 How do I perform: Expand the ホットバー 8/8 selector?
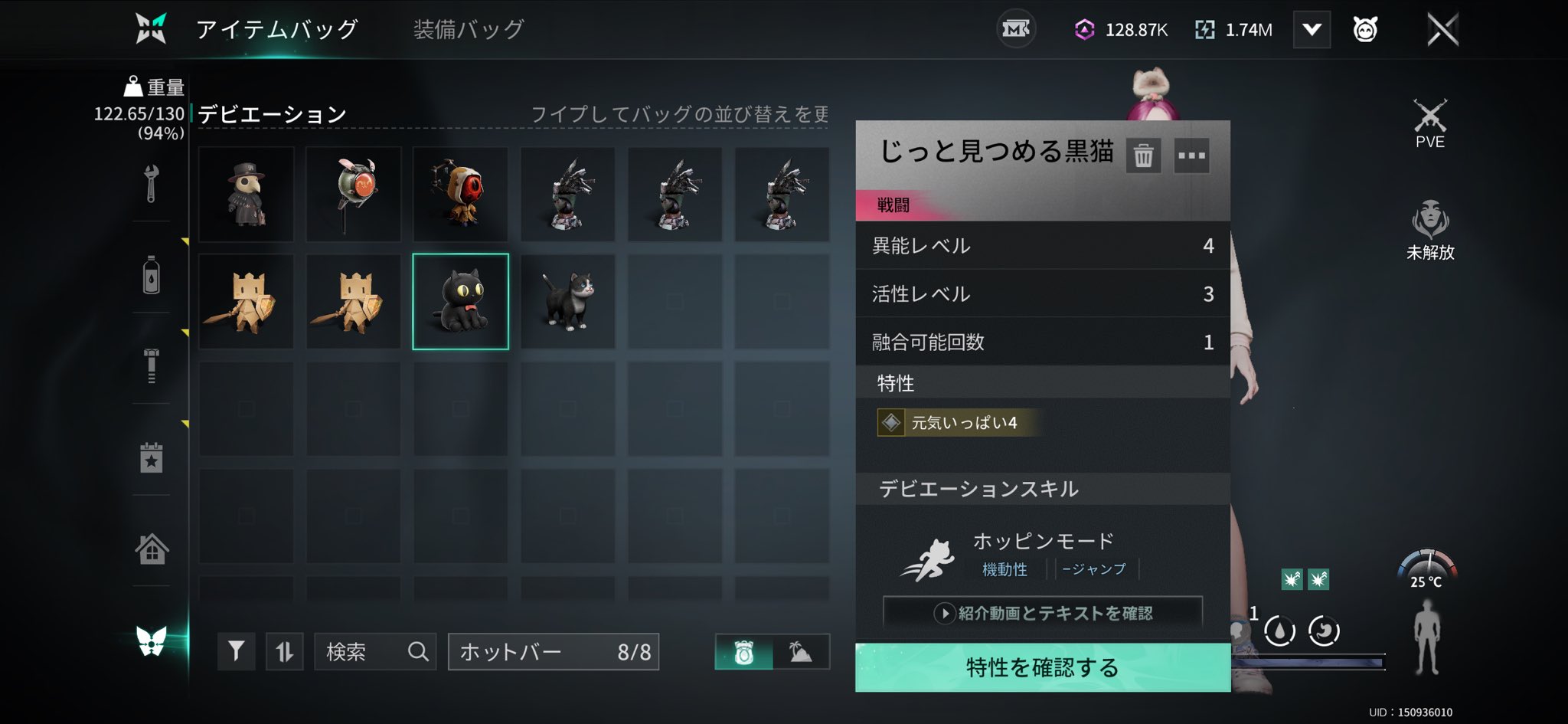point(554,652)
